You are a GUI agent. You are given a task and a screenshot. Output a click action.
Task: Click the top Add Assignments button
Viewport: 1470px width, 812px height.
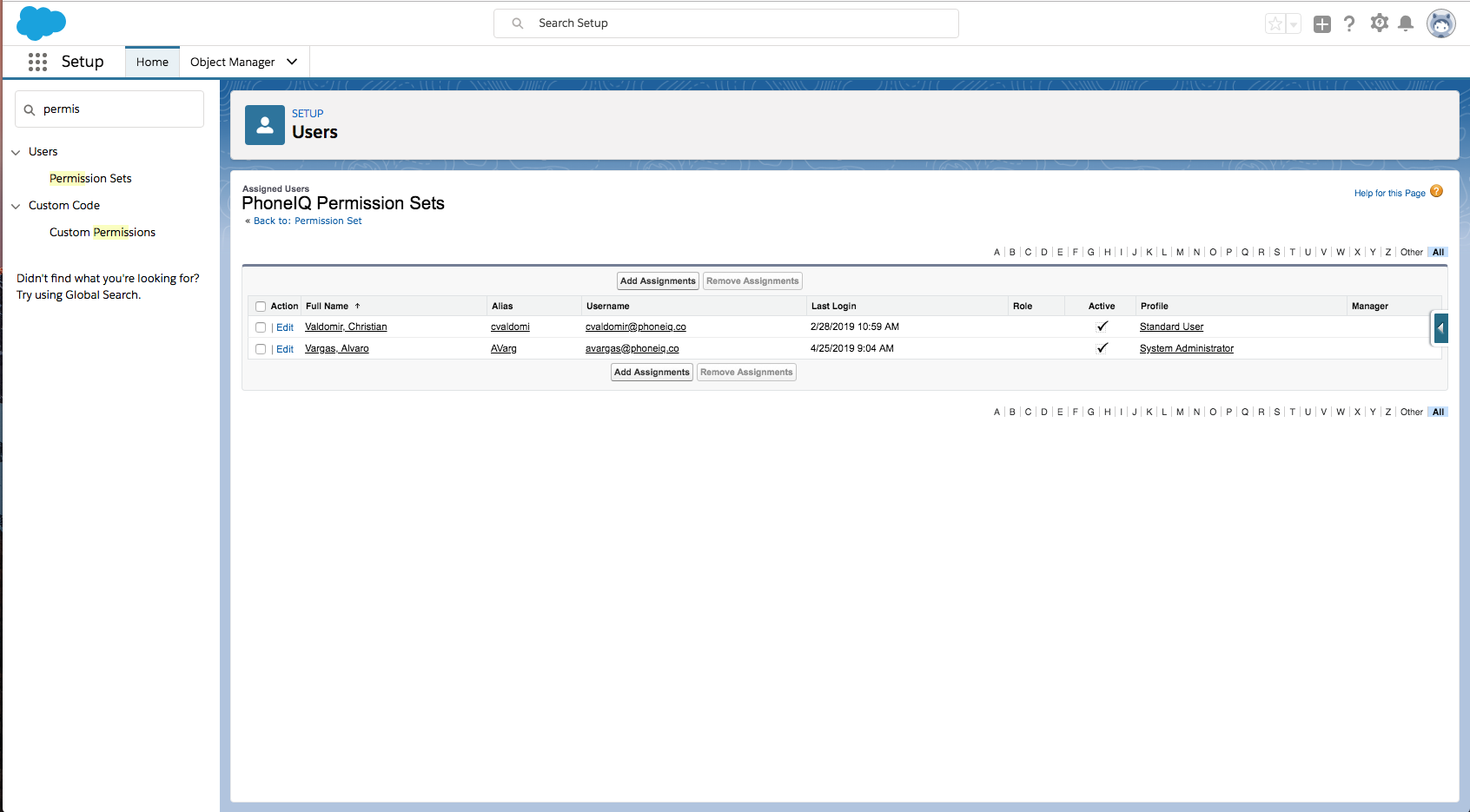coord(658,281)
